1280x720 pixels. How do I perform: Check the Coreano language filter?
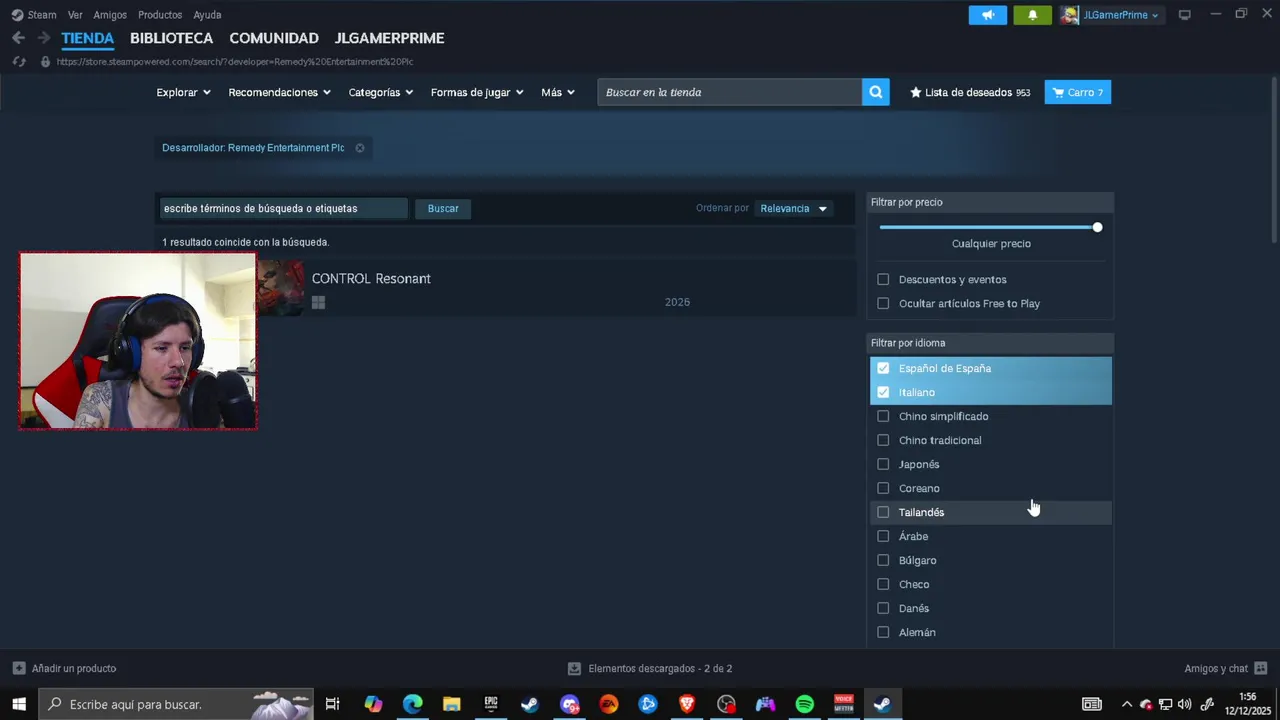click(x=883, y=488)
